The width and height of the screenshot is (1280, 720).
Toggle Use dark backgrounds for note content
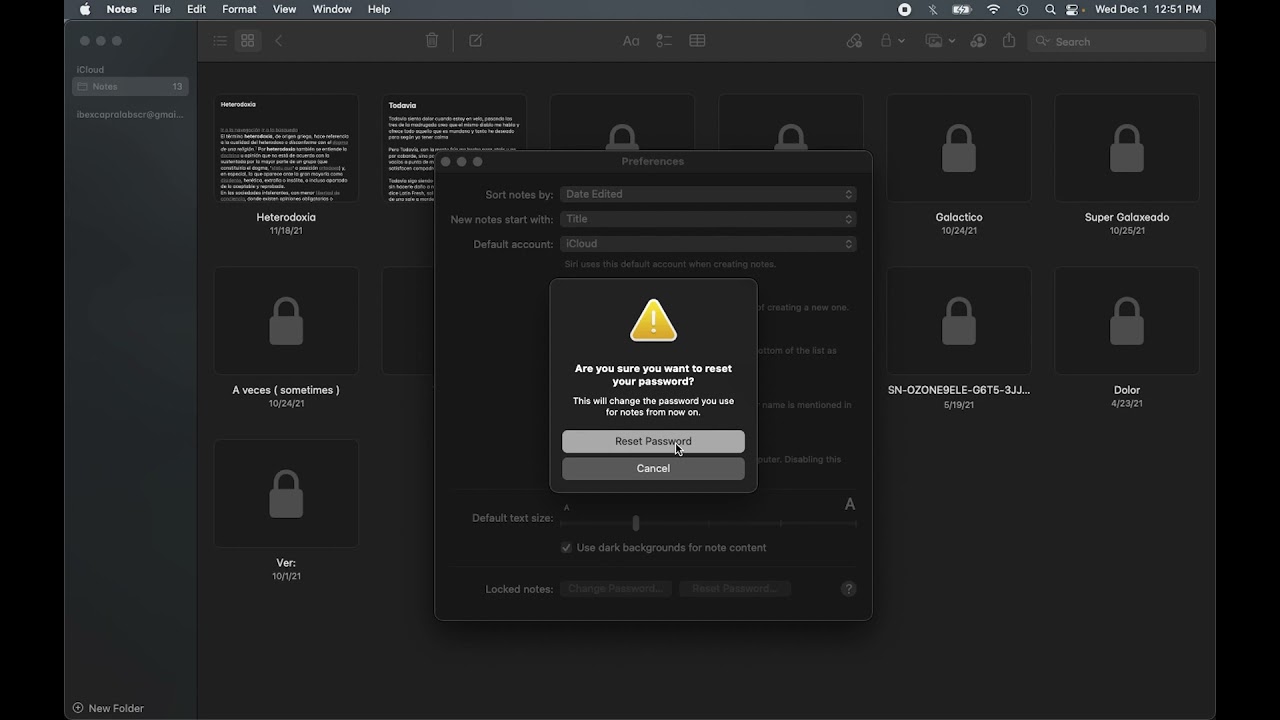pyautogui.click(x=566, y=548)
